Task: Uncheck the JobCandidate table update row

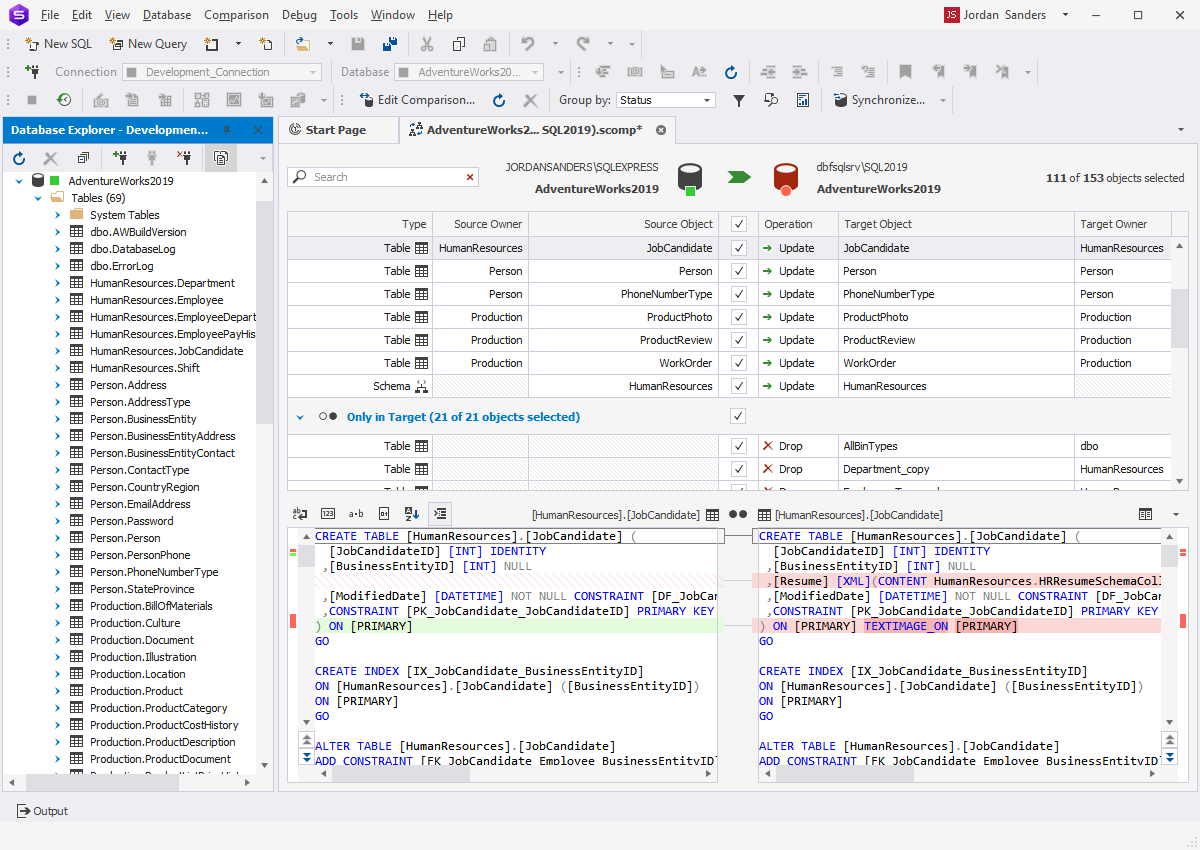Action: (x=738, y=247)
